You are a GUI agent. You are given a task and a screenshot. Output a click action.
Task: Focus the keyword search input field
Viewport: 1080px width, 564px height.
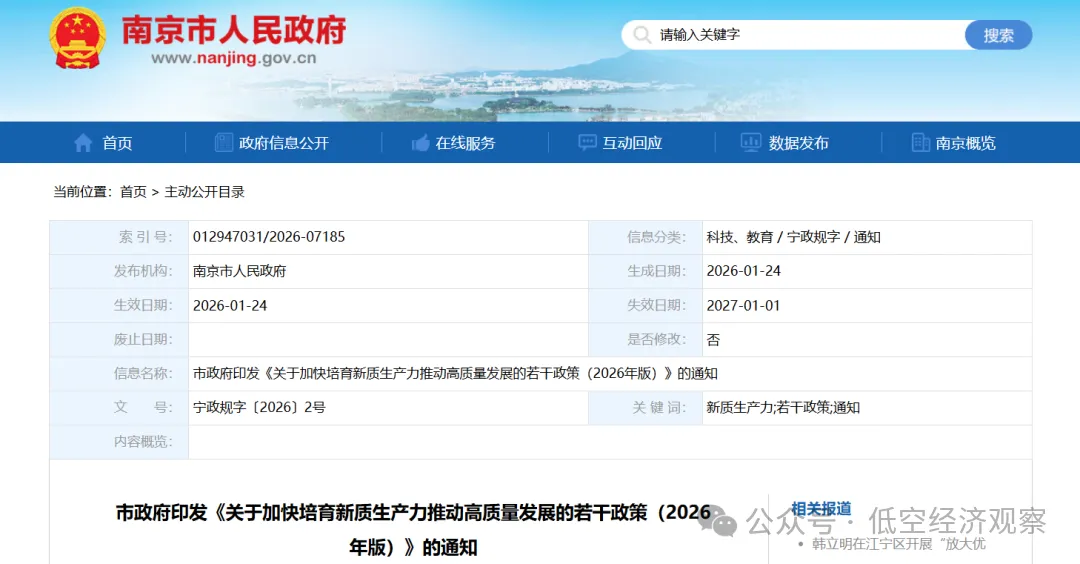point(800,35)
